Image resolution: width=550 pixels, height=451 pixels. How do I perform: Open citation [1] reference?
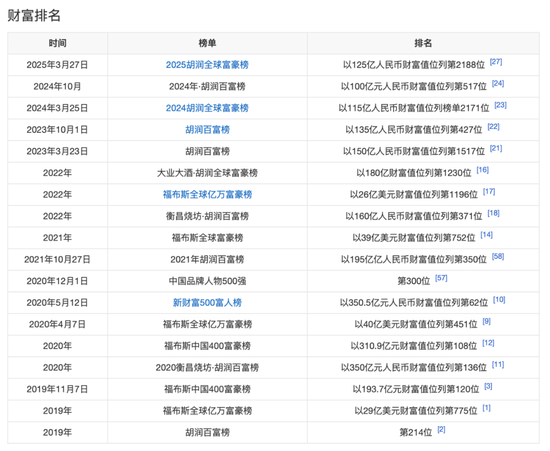click(x=486, y=408)
